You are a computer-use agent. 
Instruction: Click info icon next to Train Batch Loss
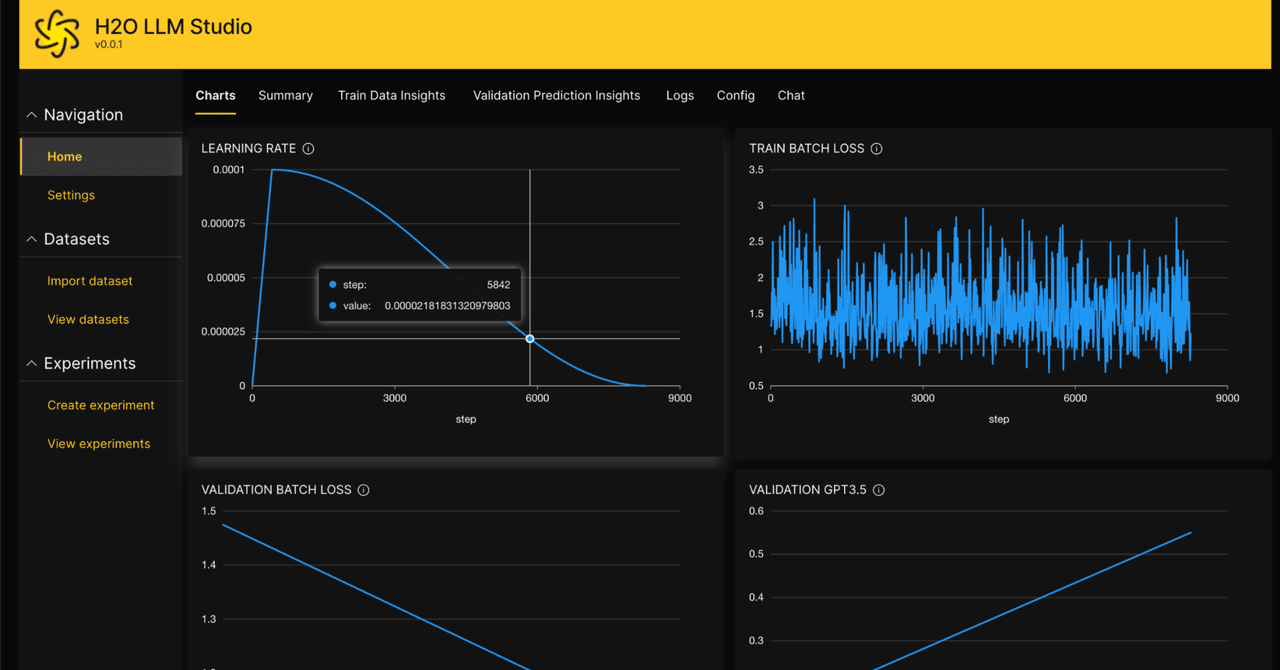pos(876,149)
